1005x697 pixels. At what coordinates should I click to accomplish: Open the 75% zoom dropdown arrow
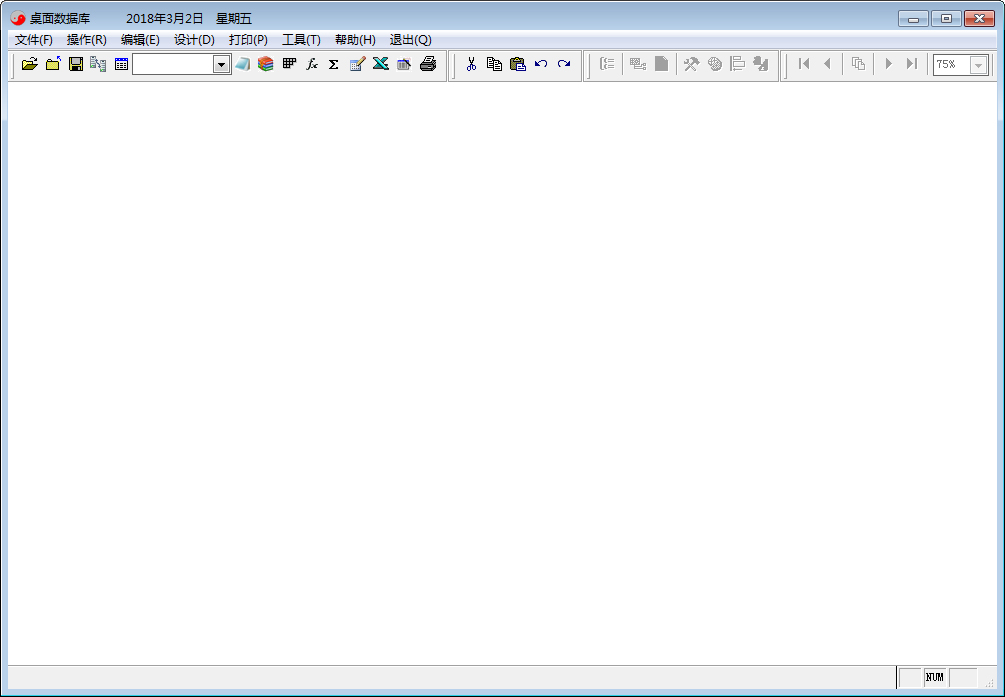[x=978, y=65]
